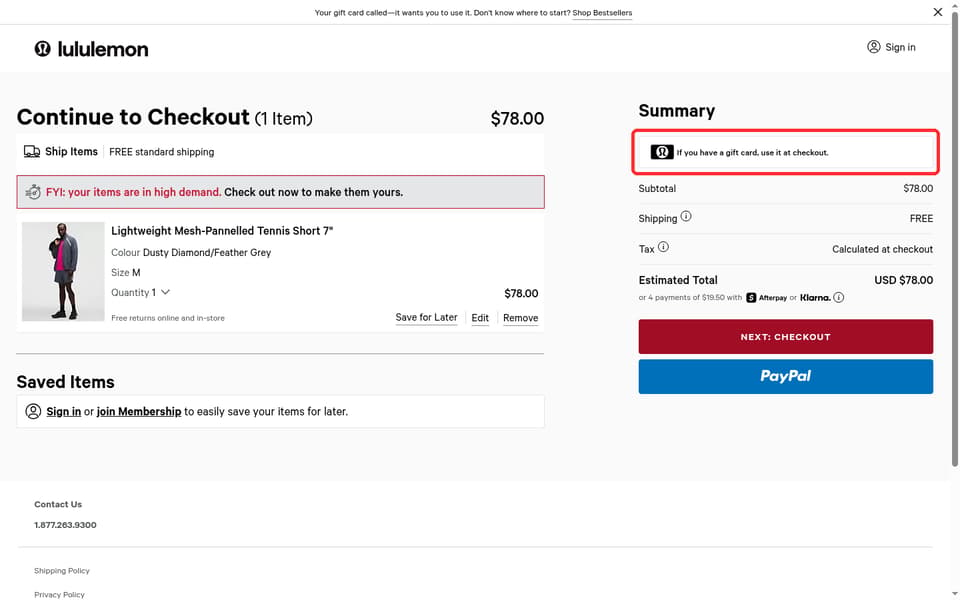960x600 pixels.
Task: Open the Shop Bestsellers link
Action: tap(602, 12)
